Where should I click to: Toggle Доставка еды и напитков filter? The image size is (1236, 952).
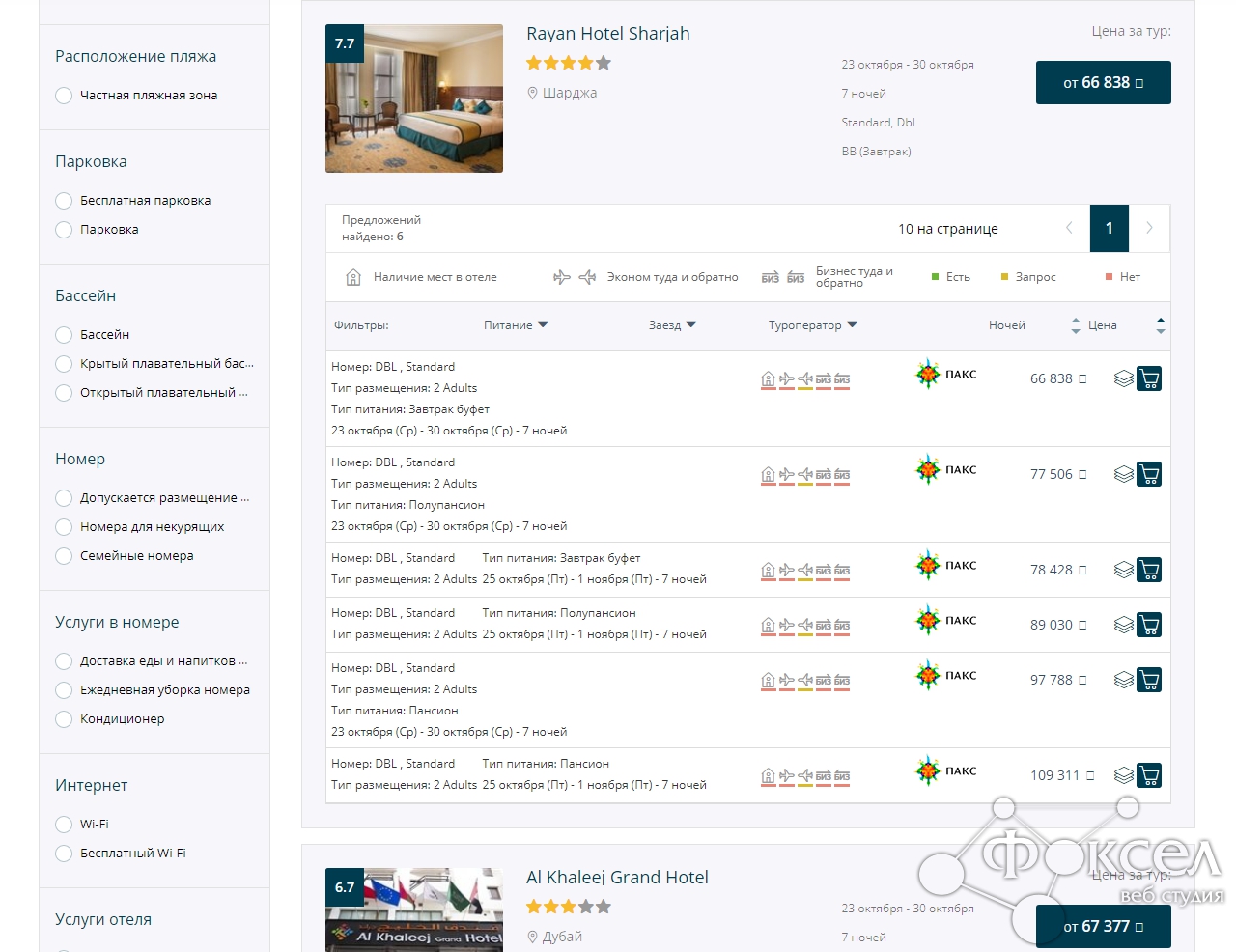coord(64,661)
